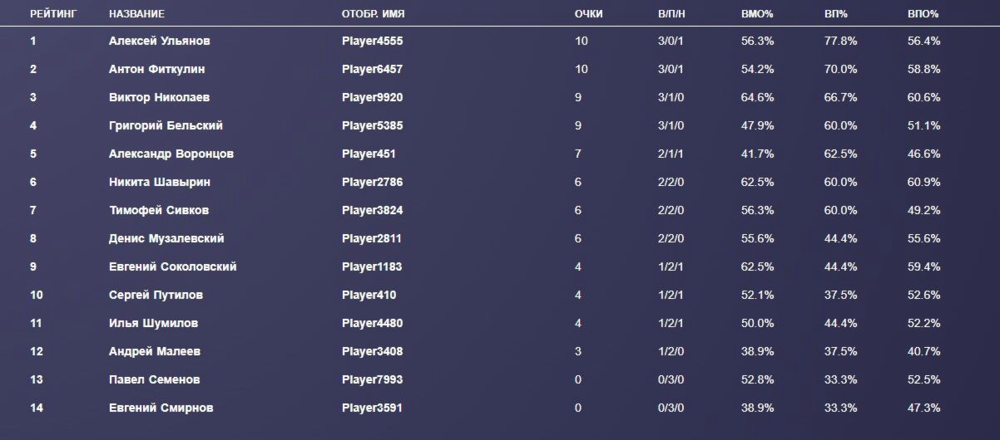Select Евгений Смирнов in the last row

tap(161, 408)
